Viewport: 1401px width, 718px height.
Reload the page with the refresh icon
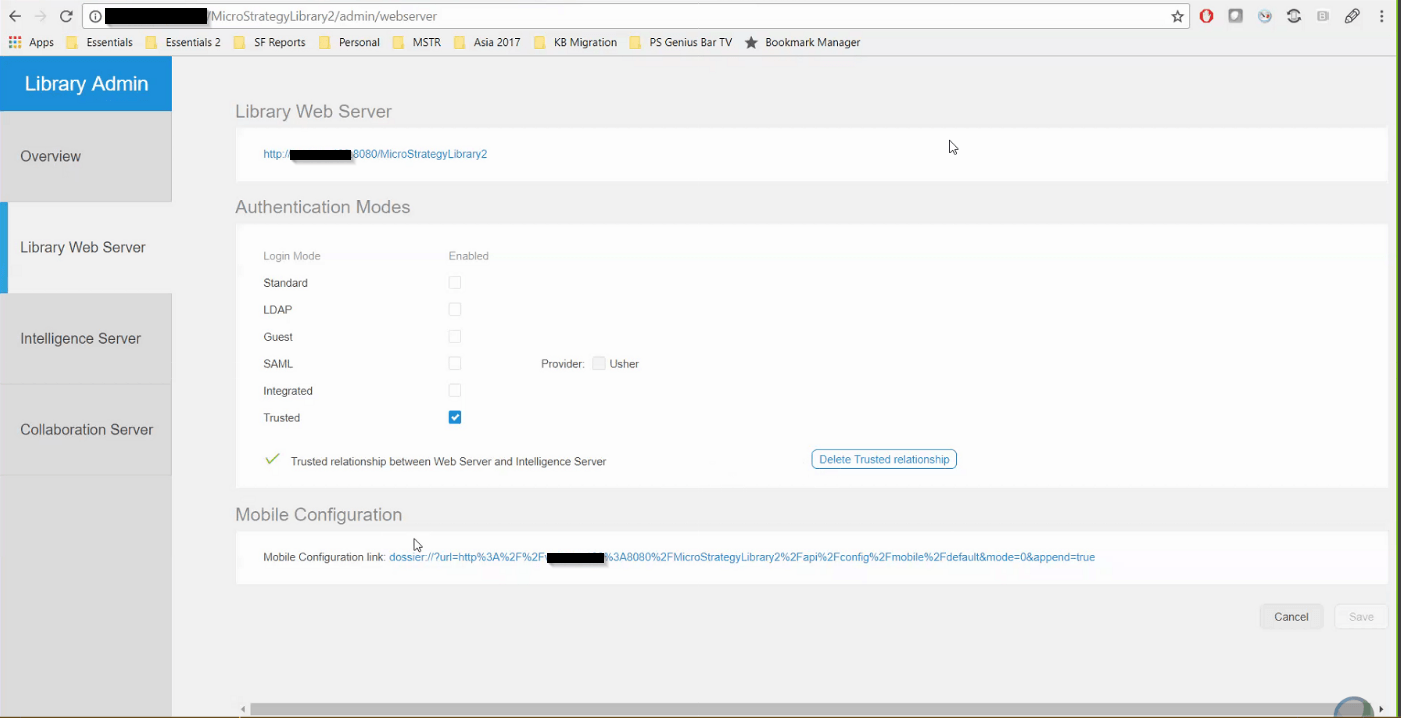click(x=66, y=16)
